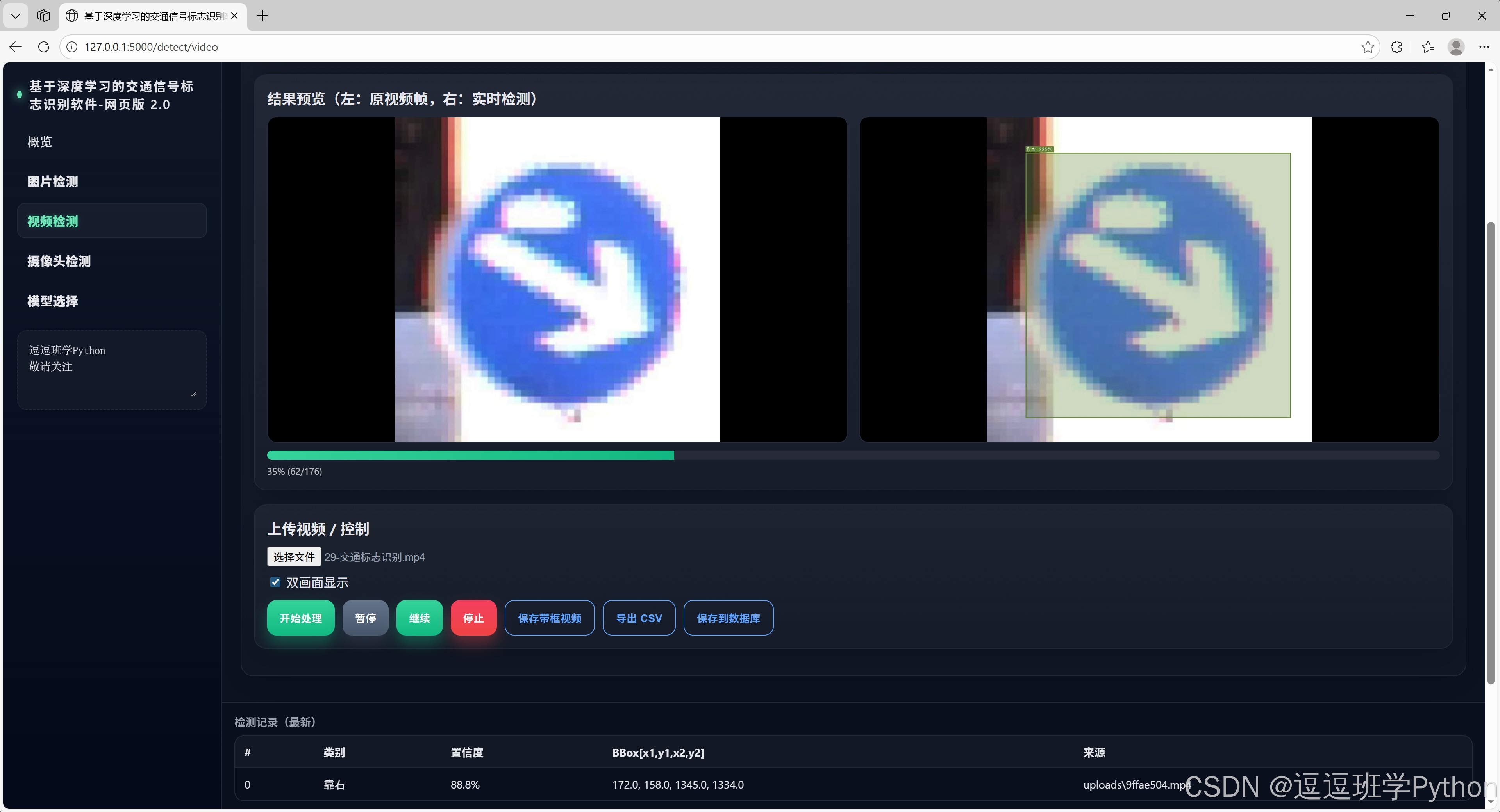Image resolution: width=1500 pixels, height=812 pixels.
Task: View site information icon in address bar
Action: tap(71, 46)
